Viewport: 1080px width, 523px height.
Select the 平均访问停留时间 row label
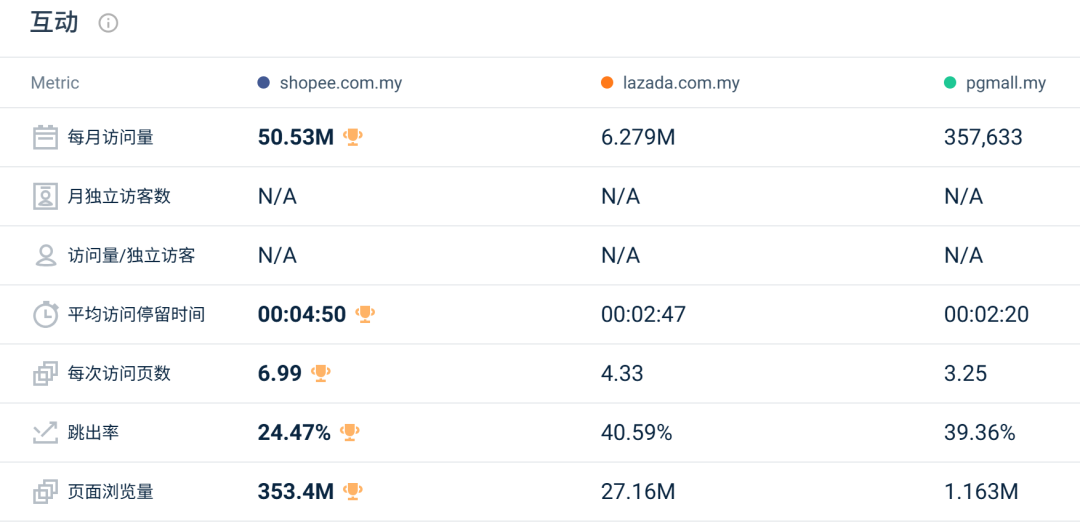pyautogui.click(x=136, y=315)
